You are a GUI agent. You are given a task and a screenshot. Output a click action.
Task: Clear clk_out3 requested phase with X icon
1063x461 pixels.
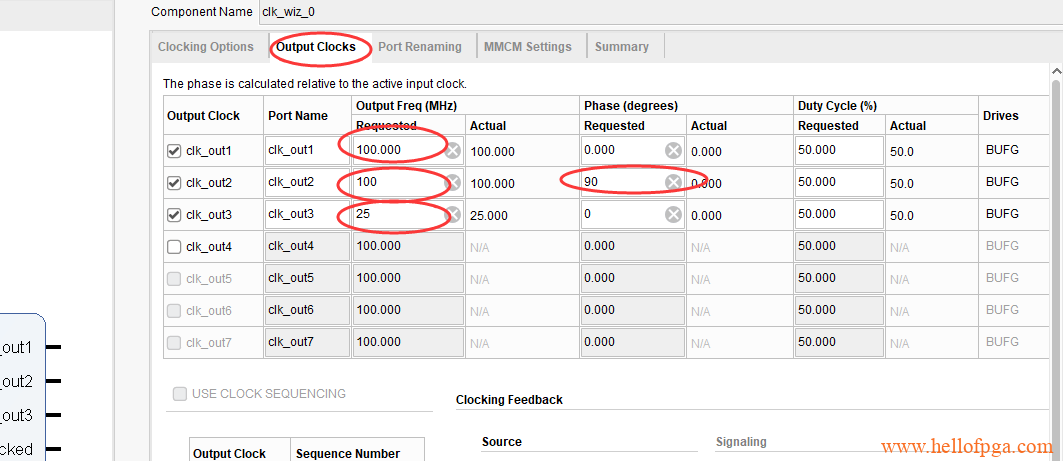(x=673, y=215)
